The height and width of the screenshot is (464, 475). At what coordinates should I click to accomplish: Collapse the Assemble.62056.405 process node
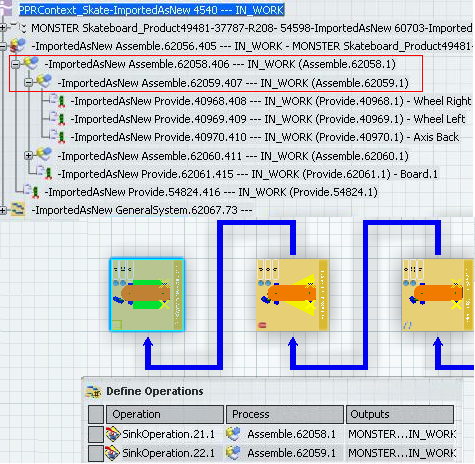point(3,46)
